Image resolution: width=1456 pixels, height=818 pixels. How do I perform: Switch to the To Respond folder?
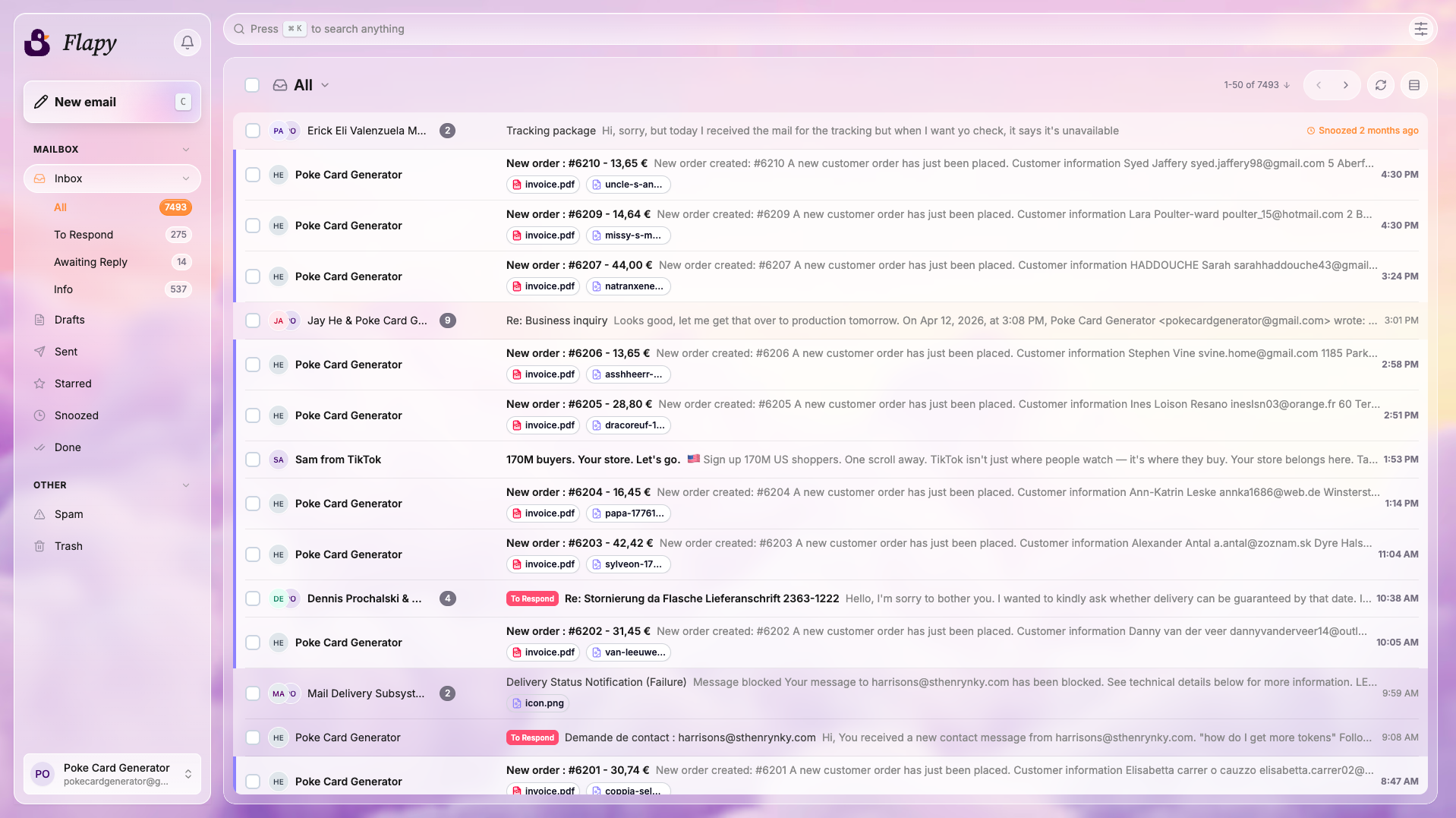point(84,235)
